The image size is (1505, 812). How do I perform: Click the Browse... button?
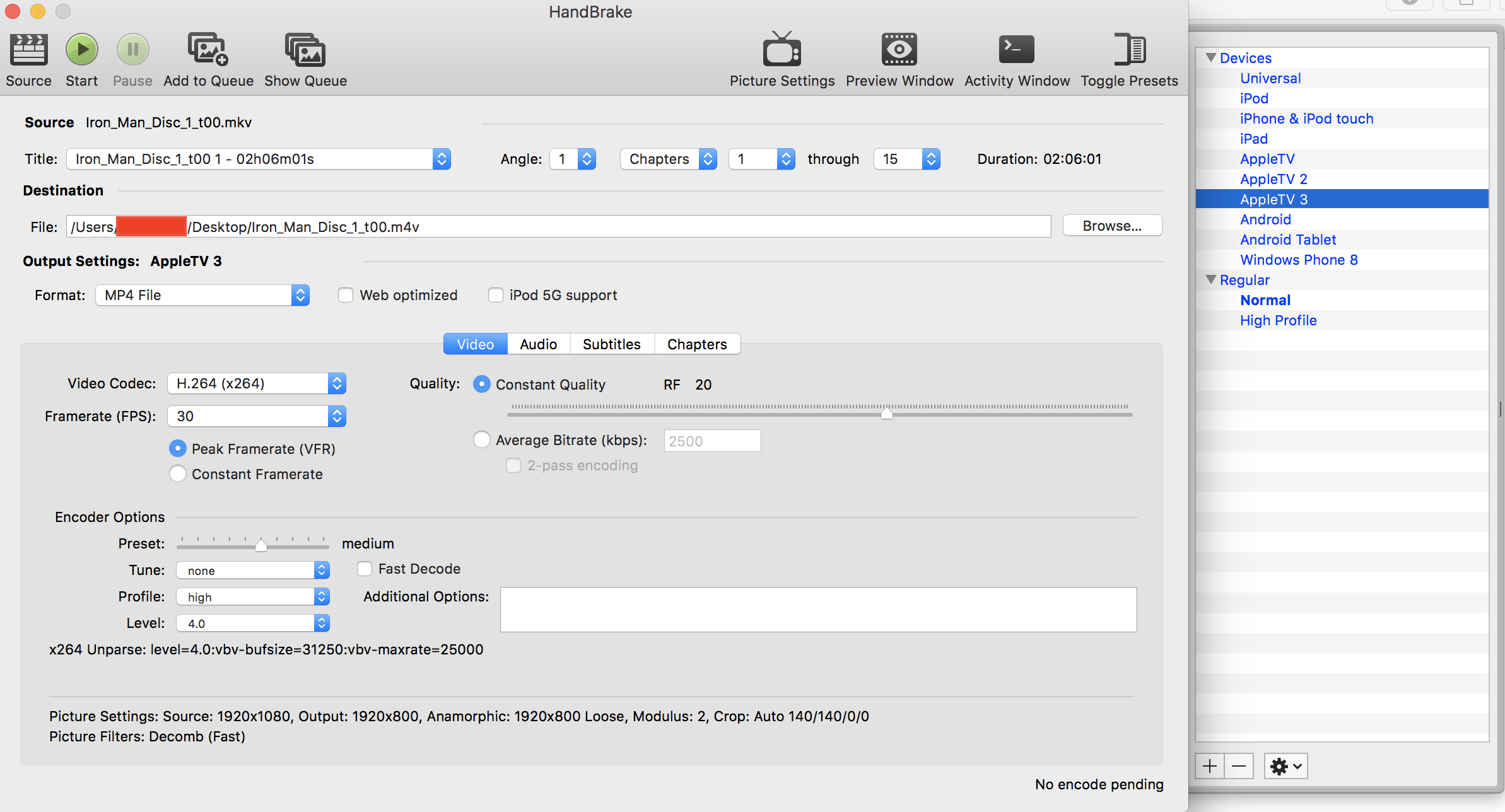[x=1111, y=226]
